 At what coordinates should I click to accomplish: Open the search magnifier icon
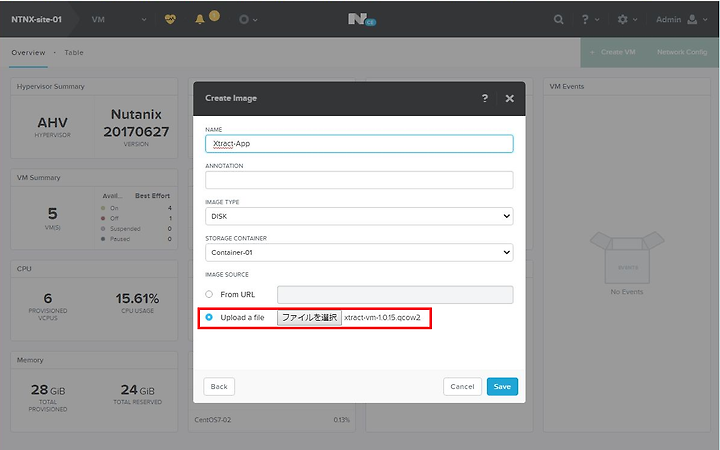click(558, 19)
